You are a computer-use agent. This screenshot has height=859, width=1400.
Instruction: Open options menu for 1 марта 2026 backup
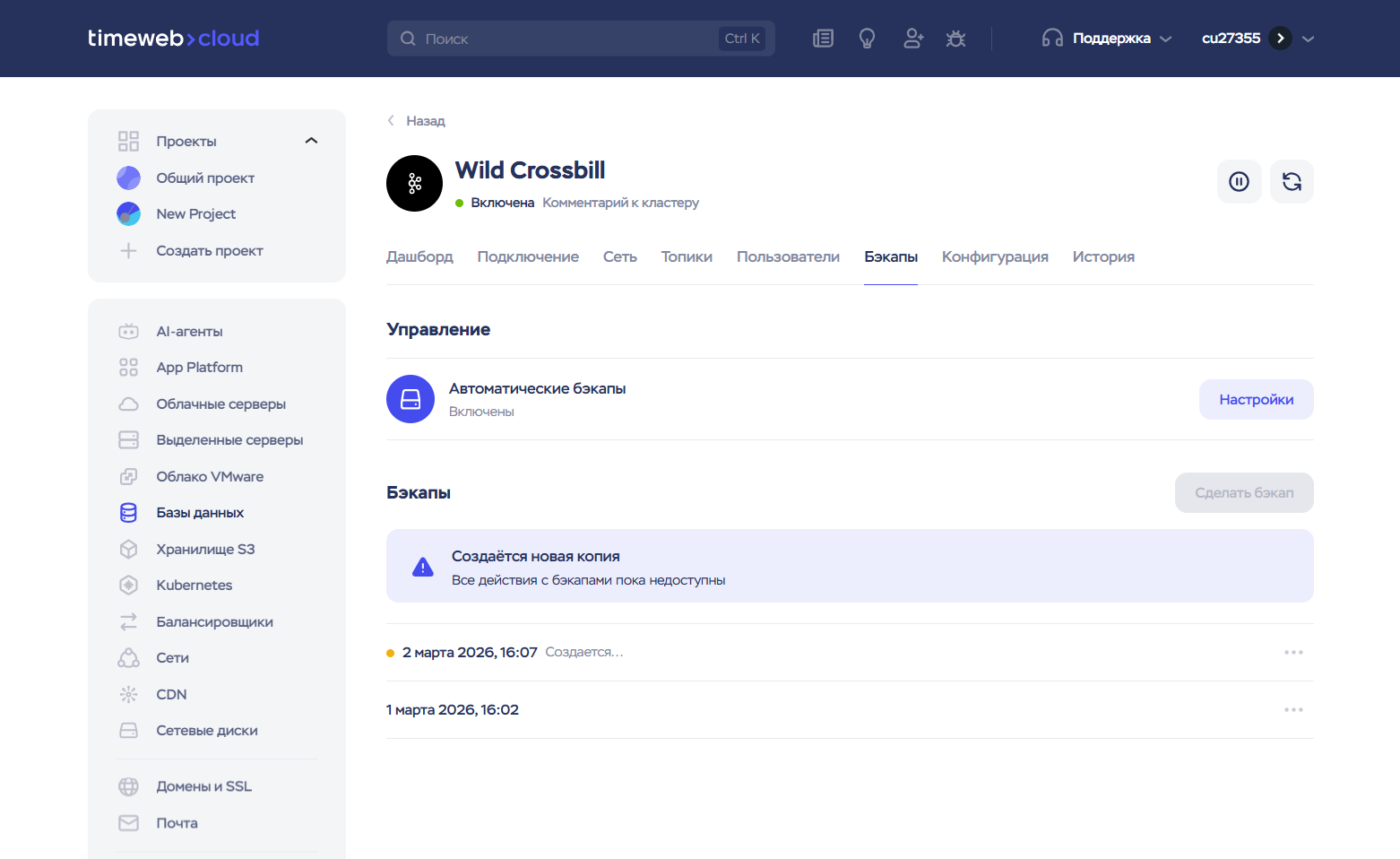click(1292, 710)
